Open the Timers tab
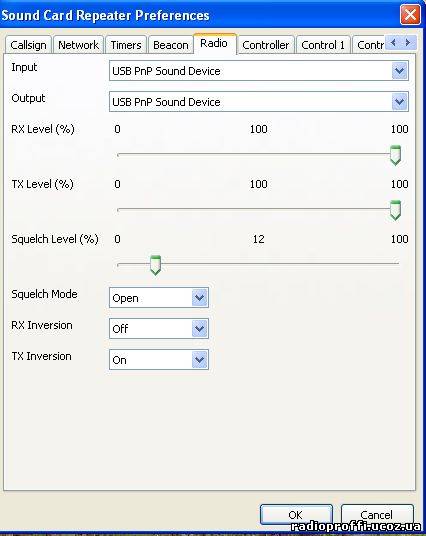 pos(126,45)
